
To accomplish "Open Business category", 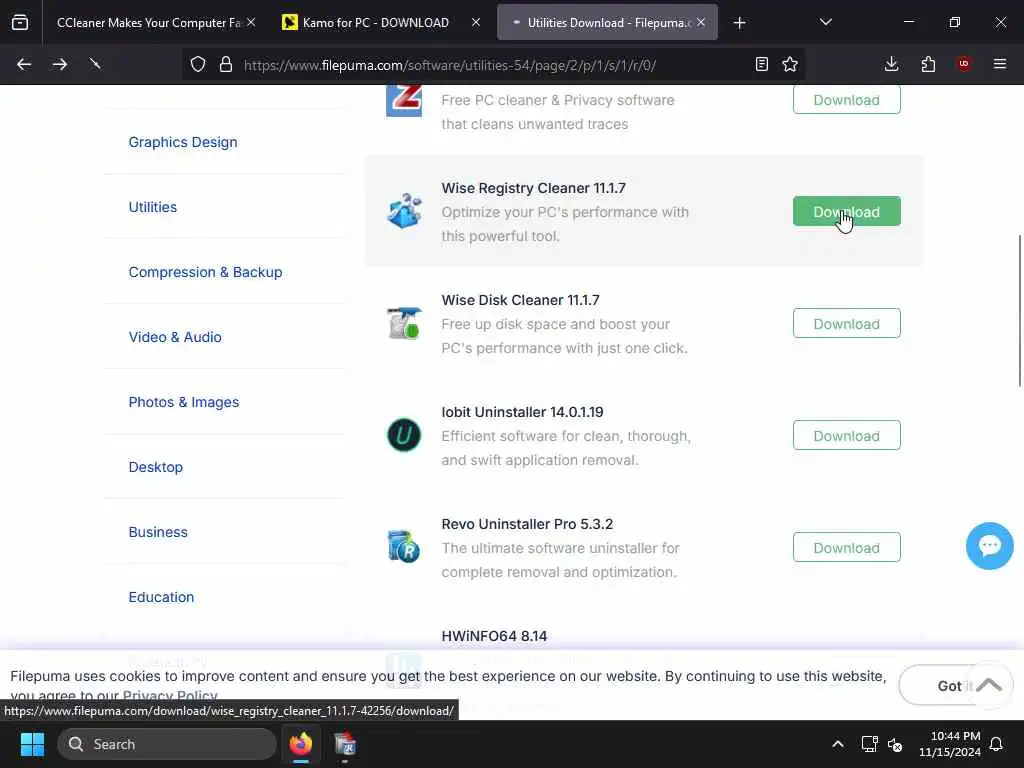I will 158,532.
